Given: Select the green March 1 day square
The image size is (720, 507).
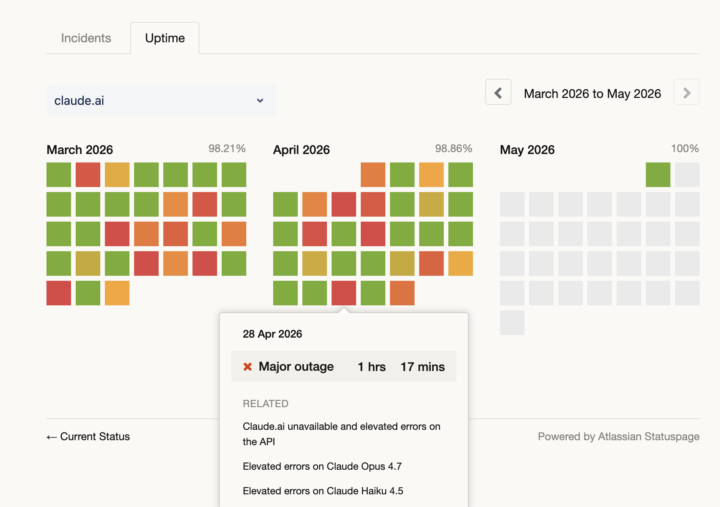Looking at the screenshot, I should 59,175.
